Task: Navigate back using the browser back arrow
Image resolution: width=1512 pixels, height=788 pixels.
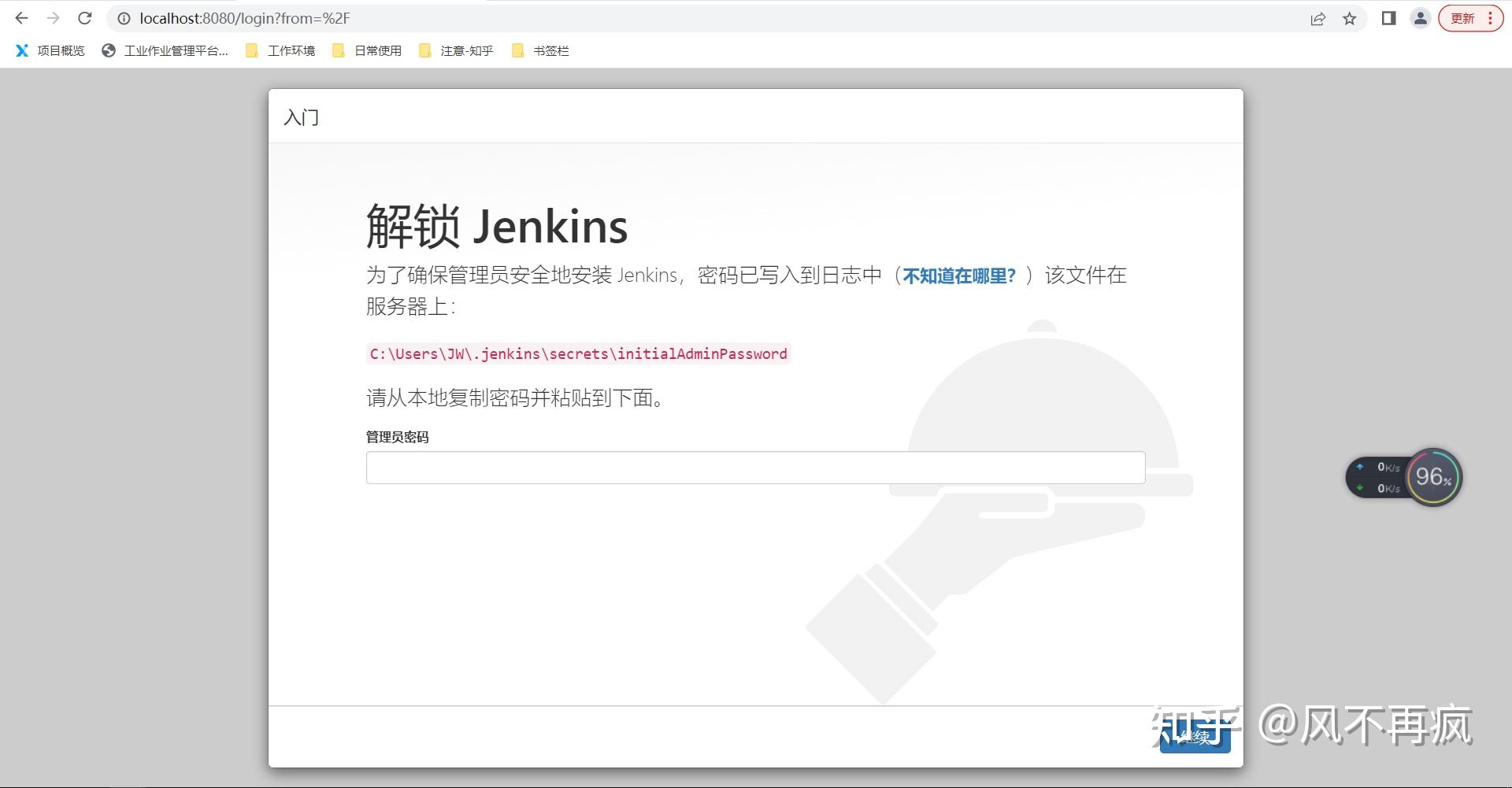Action: (x=20, y=18)
